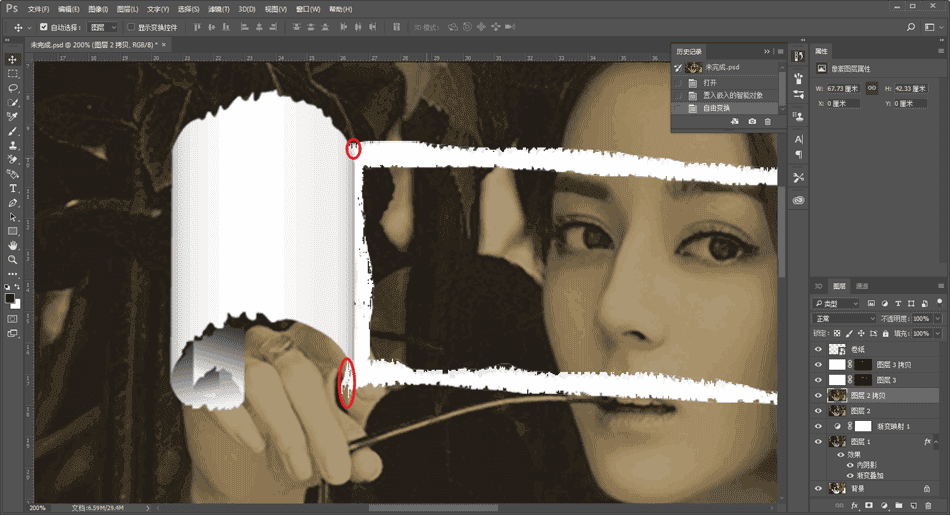Viewport: 950px width, 515px height.
Task: Select the Rectangle shape tool
Action: (x=13, y=231)
